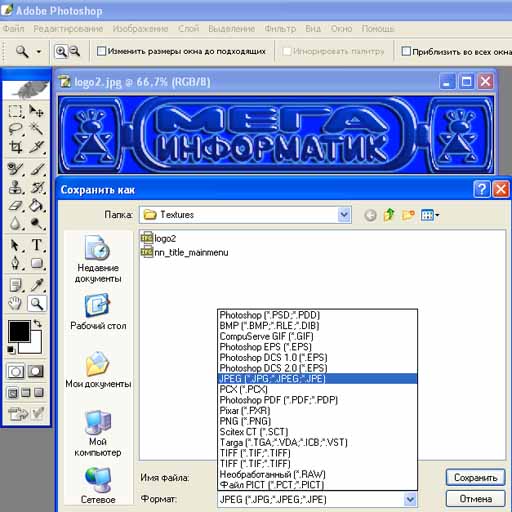The height and width of the screenshot is (512, 512).
Task: Select the Type tool
Action: pyautogui.click(x=36, y=245)
